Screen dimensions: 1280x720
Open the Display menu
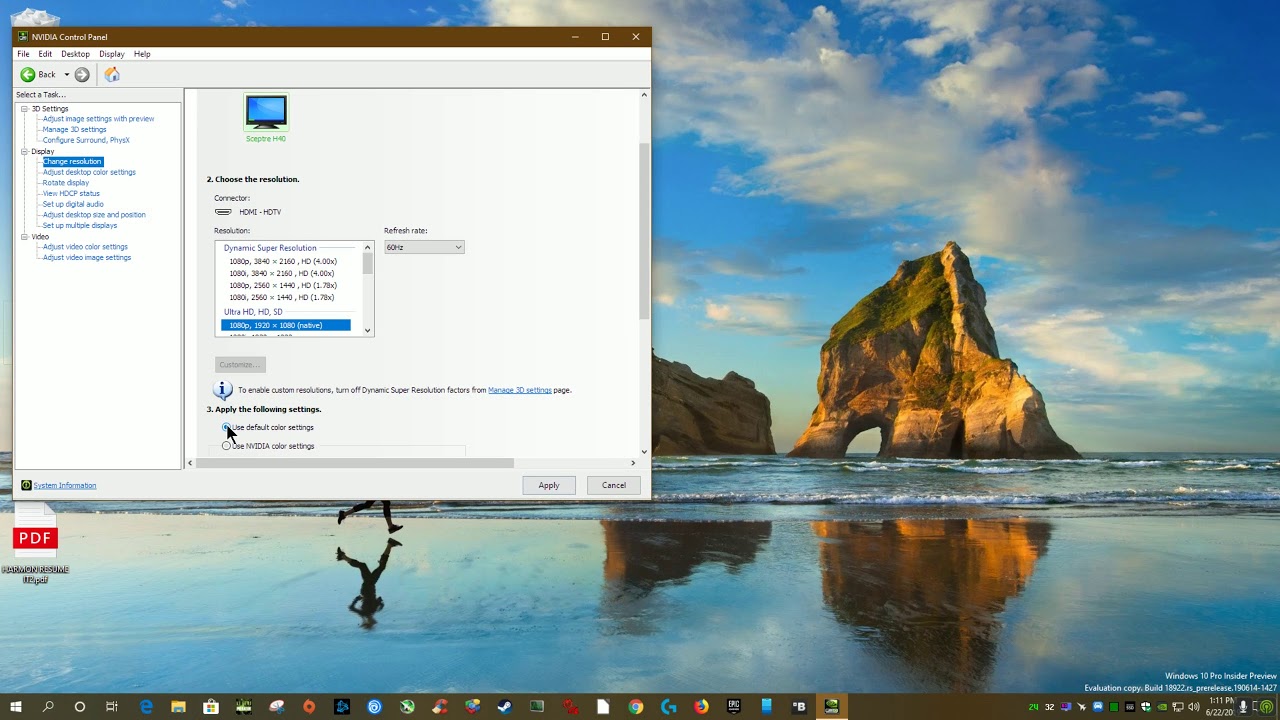click(x=112, y=54)
